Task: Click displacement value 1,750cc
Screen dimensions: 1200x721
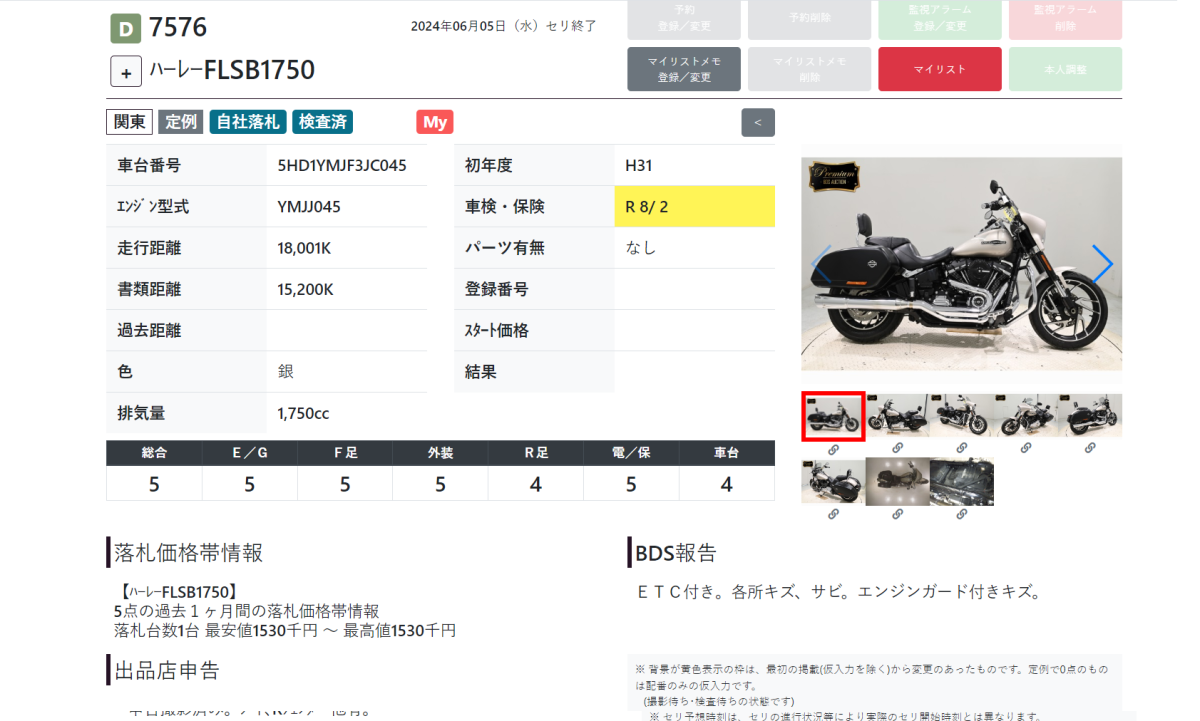Action: 303,412
